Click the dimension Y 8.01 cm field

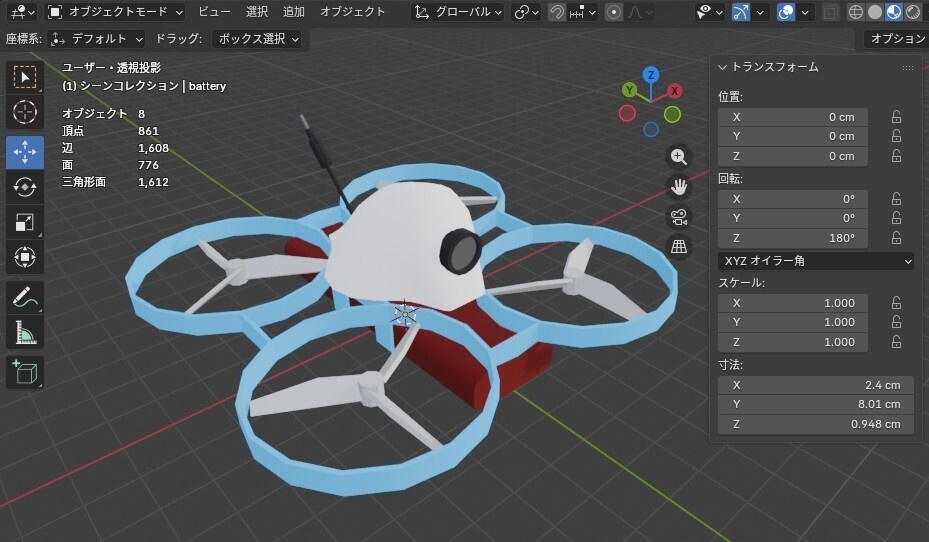click(x=815, y=404)
